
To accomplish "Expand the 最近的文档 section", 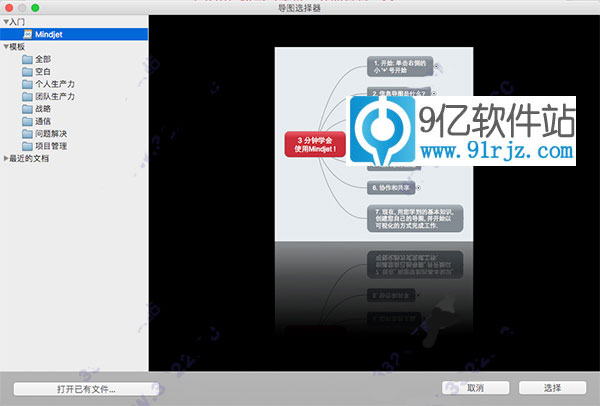I will pyautogui.click(x=5, y=159).
